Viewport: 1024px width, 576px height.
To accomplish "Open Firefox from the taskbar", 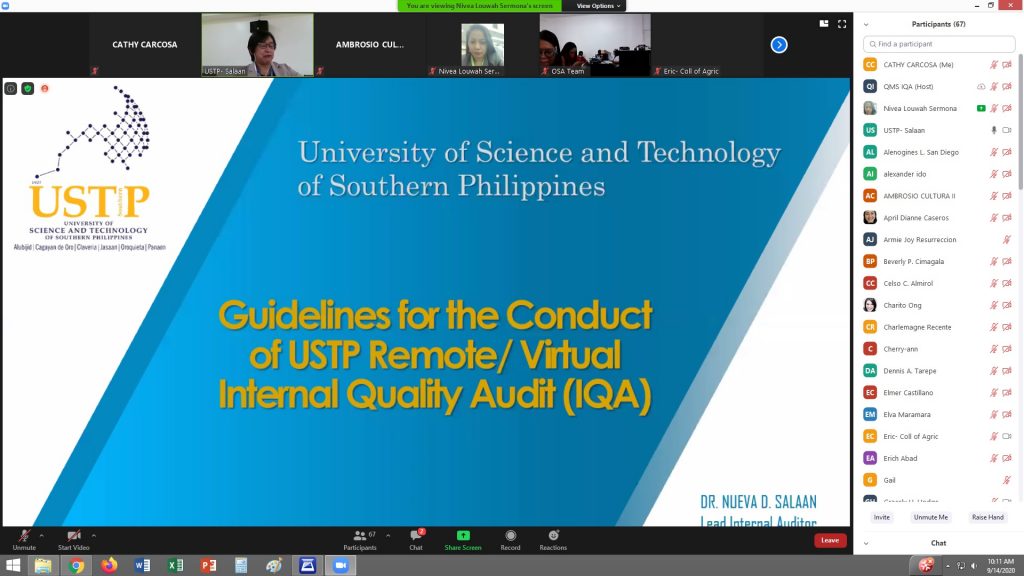I will click(109, 566).
